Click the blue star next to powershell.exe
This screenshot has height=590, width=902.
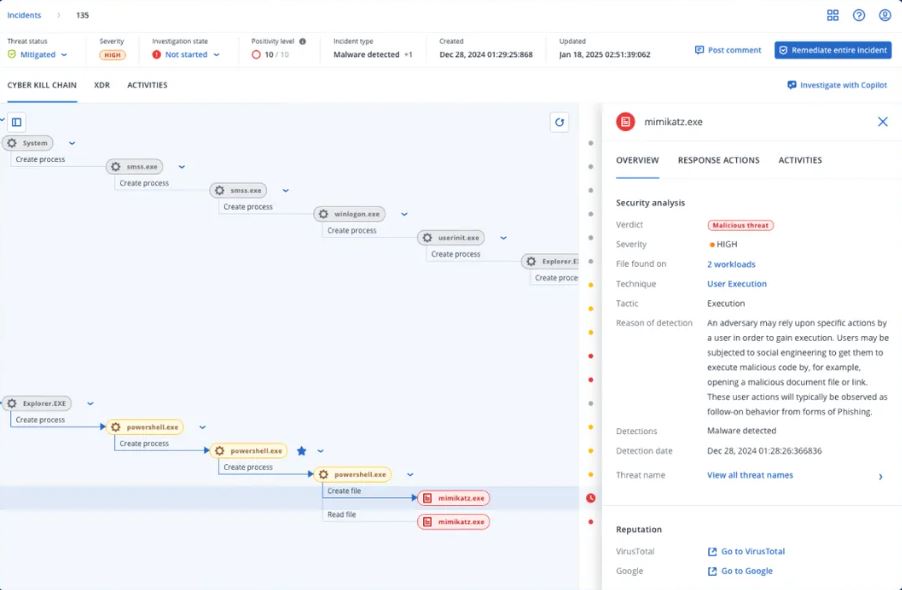click(x=301, y=451)
